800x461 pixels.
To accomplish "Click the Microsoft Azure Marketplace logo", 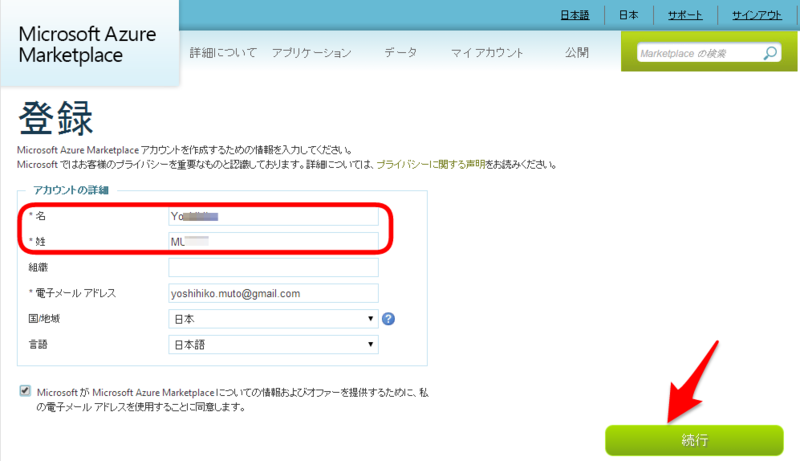I will pyautogui.click(x=87, y=44).
